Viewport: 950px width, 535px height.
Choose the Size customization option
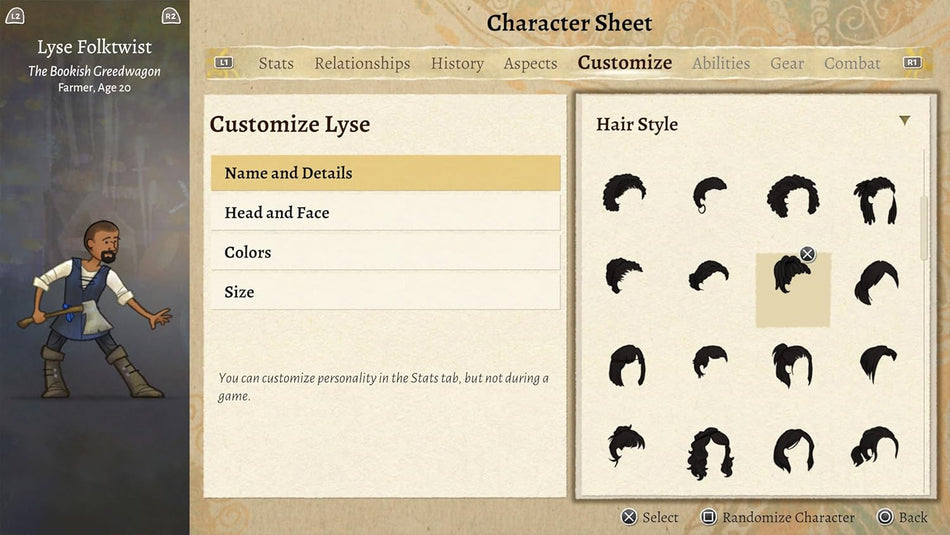(x=385, y=292)
